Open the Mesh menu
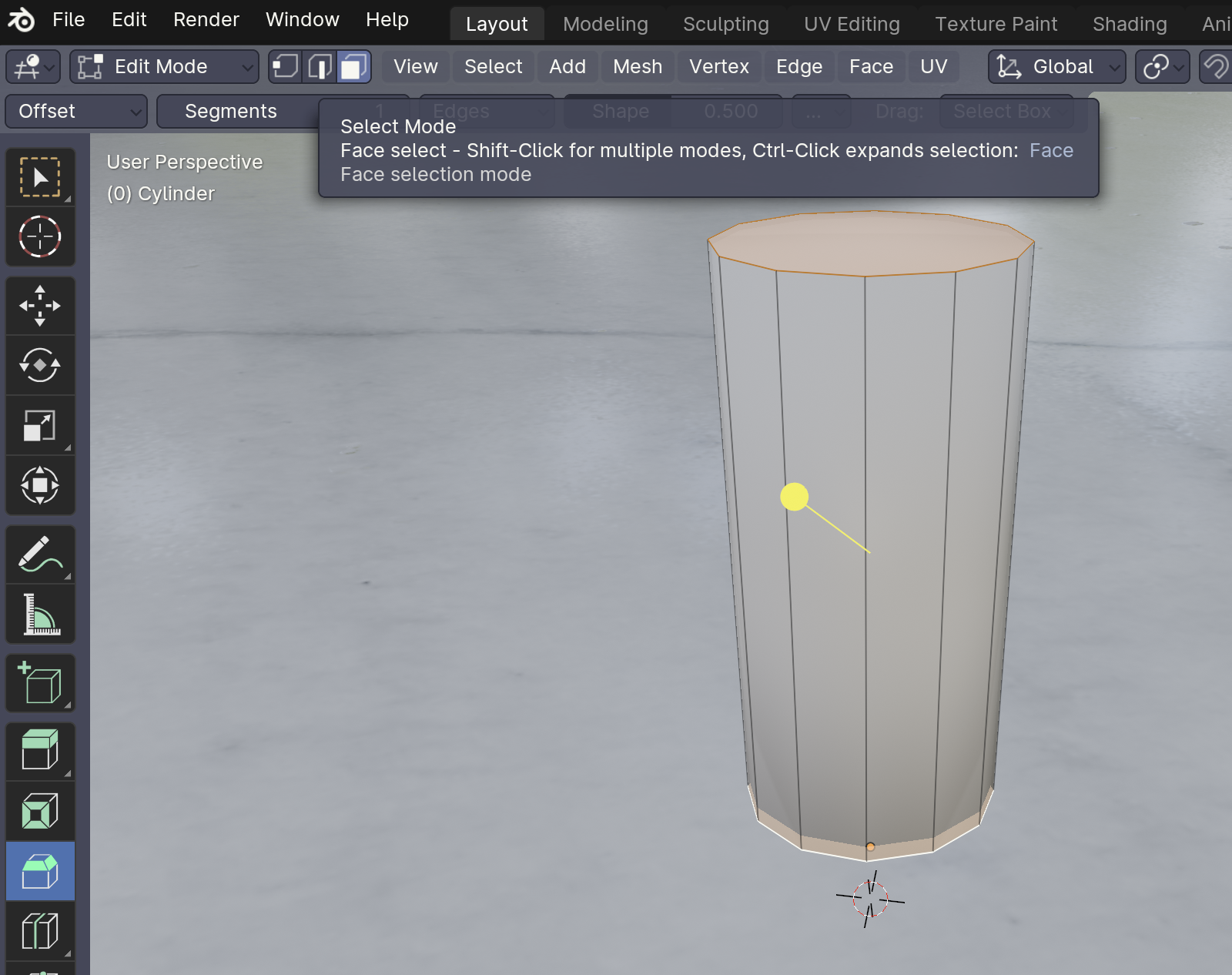 coord(637,67)
